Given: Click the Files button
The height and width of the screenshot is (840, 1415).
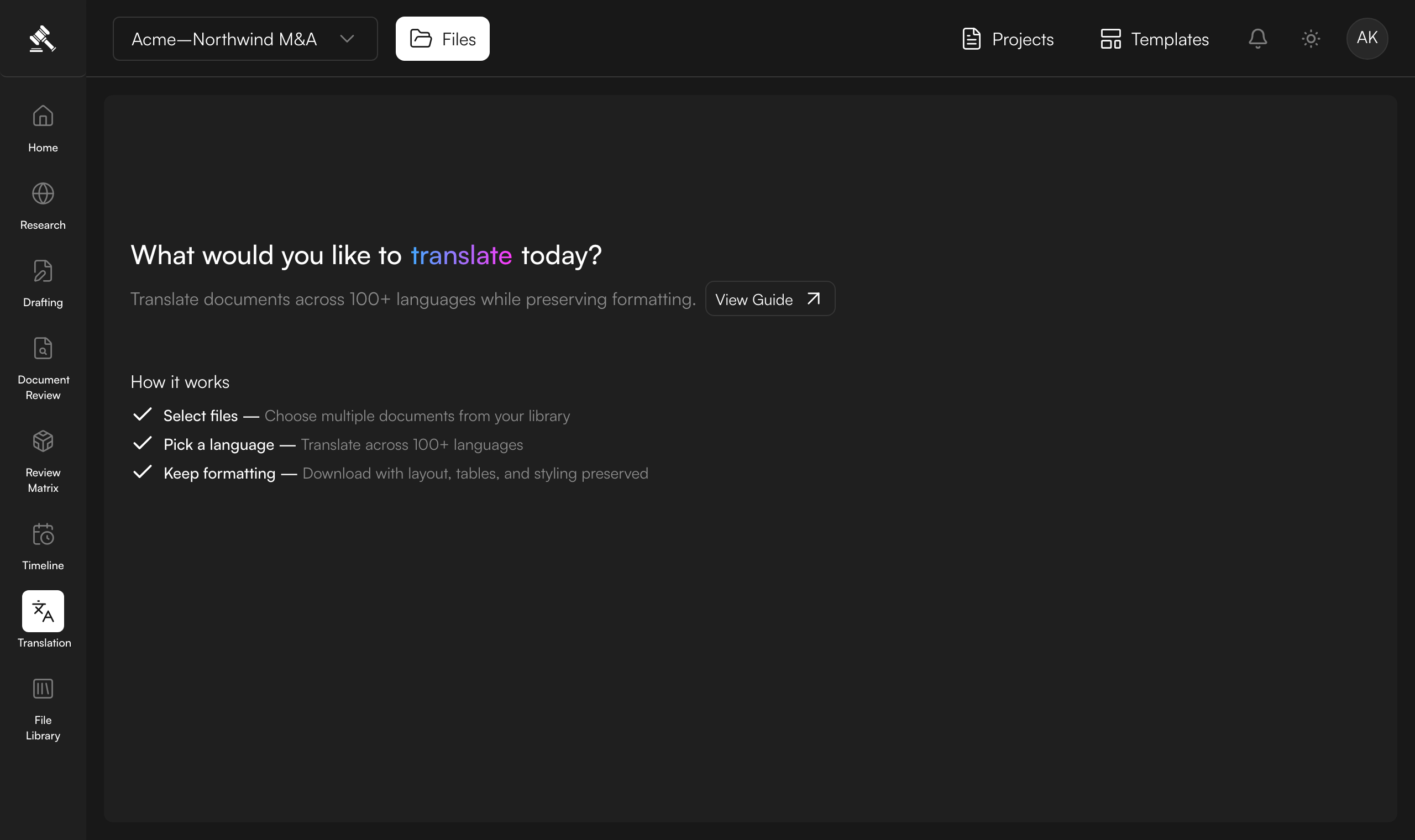Looking at the screenshot, I should (443, 39).
